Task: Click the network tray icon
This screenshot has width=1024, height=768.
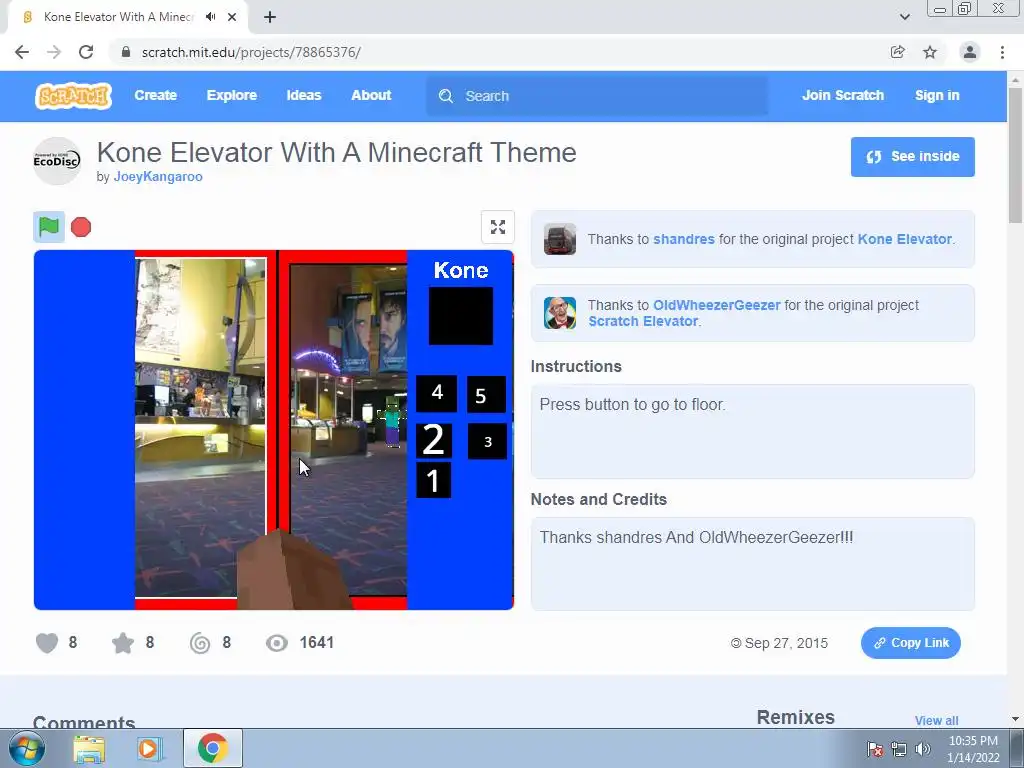Action: click(x=899, y=749)
